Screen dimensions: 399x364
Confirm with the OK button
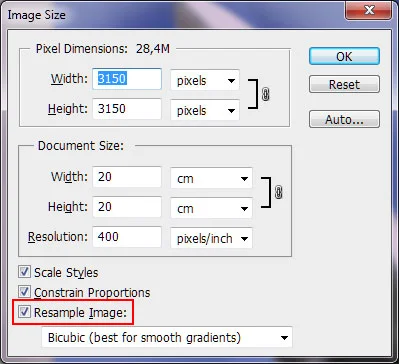[344, 56]
